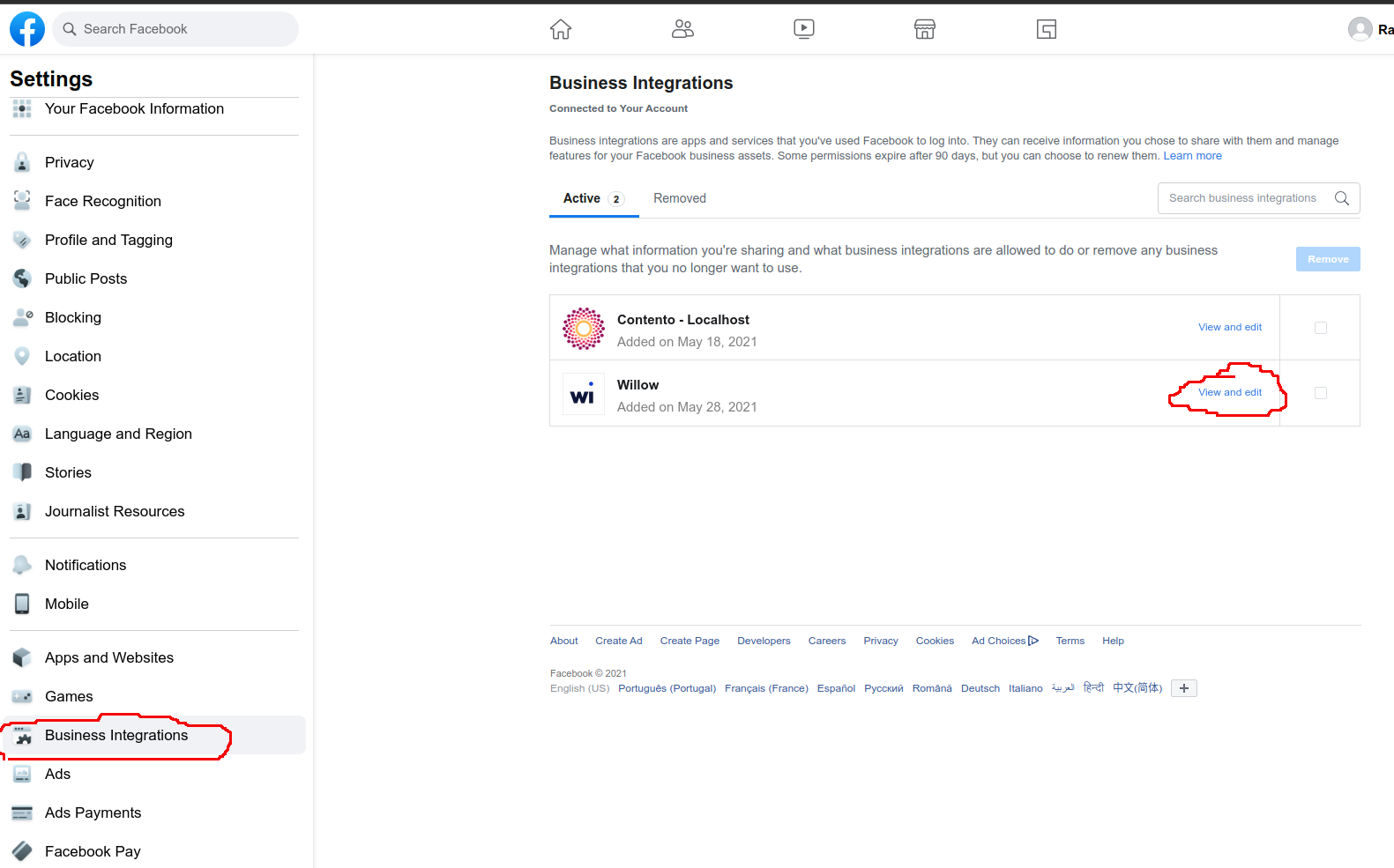Screen dimensions: 1394x868
Task: Click the Apps and Websites cube icon
Action: coord(22,657)
